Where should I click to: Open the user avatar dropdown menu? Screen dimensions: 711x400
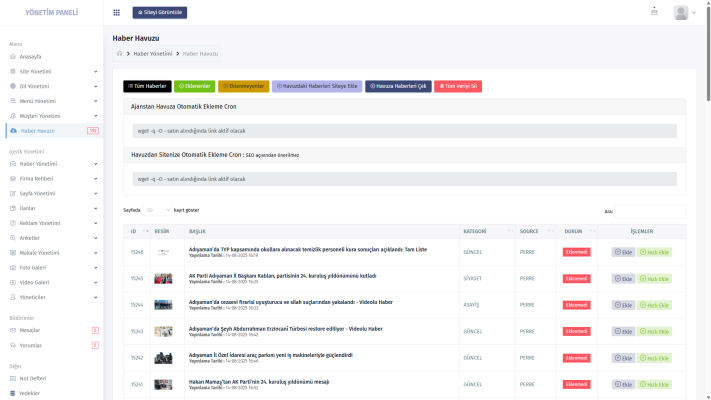click(x=684, y=13)
